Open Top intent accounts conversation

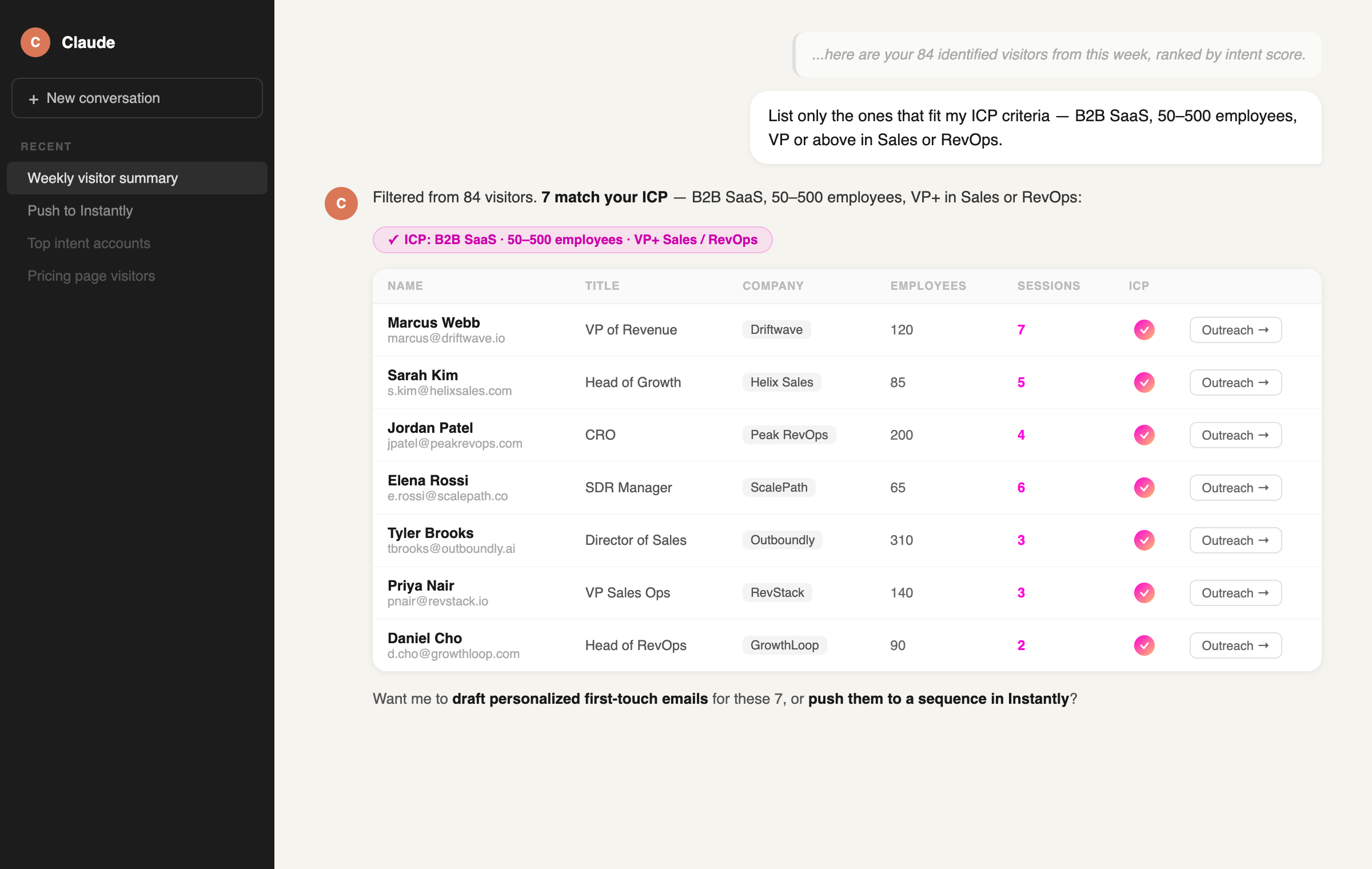coord(137,243)
